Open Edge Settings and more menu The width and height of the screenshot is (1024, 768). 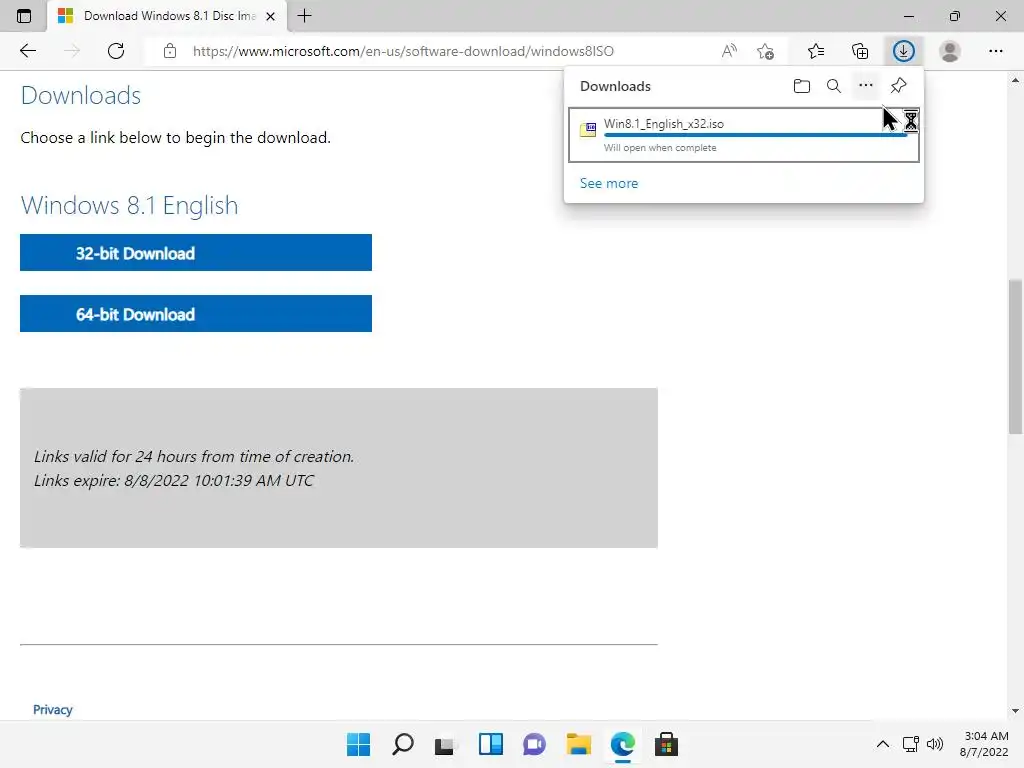[x=995, y=51]
